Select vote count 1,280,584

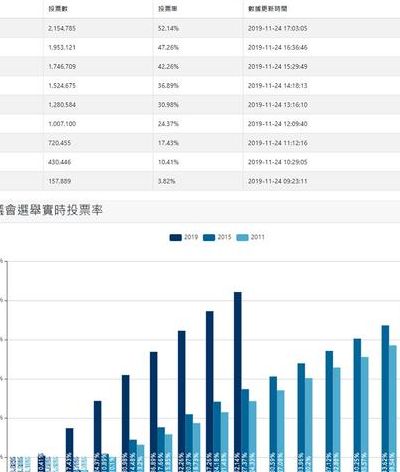pyautogui.click(x=62, y=105)
